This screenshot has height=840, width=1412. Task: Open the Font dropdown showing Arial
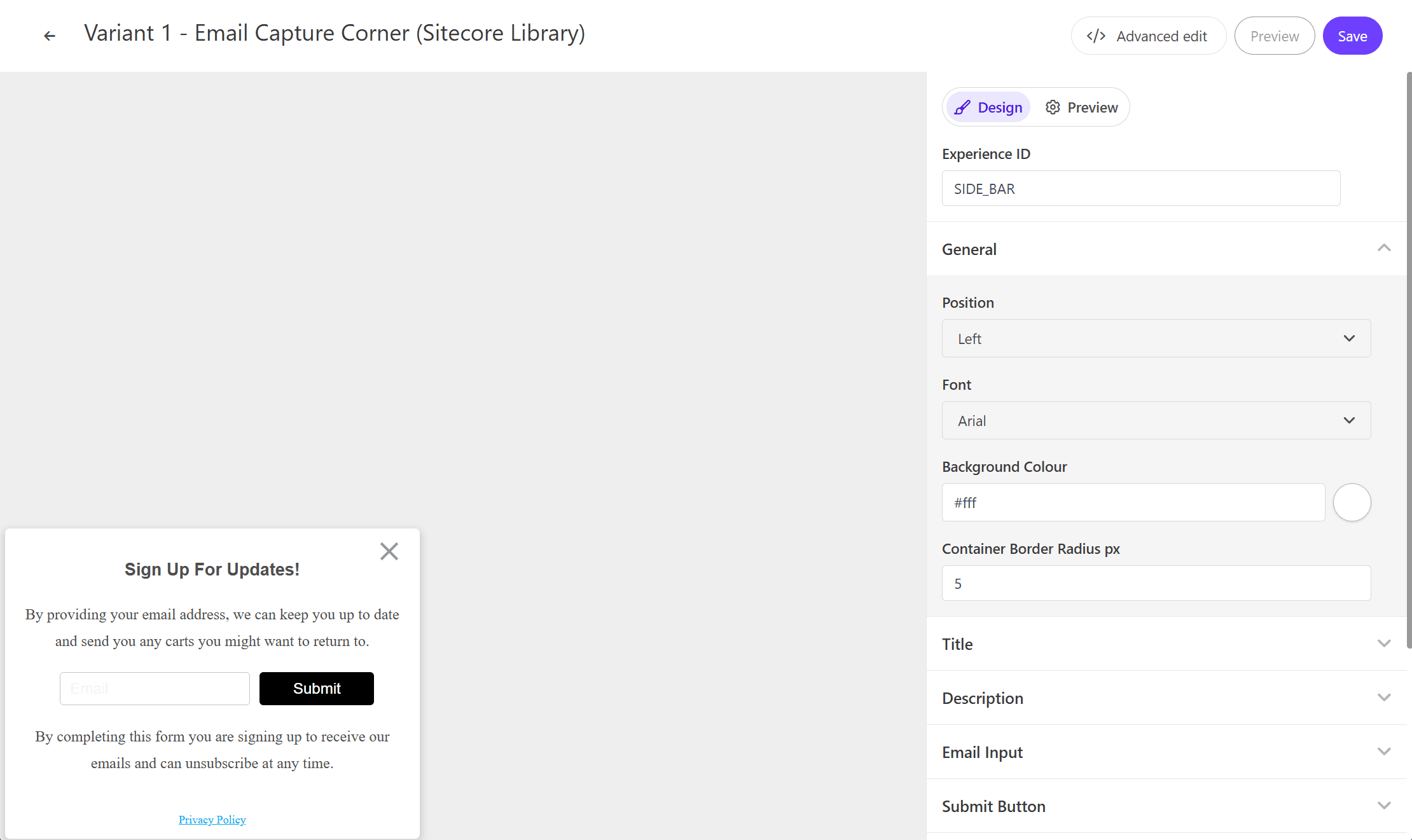click(1156, 420)
